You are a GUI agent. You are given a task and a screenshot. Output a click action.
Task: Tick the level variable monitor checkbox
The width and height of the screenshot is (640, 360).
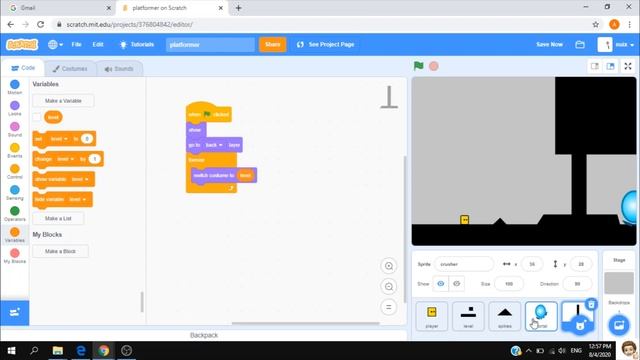[37, 117]
